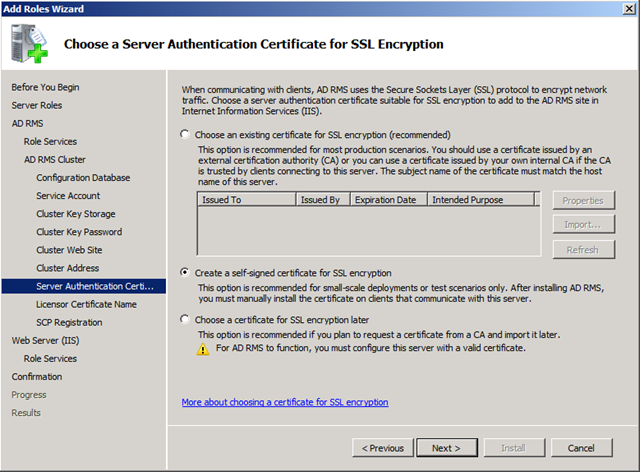Click the Refresh button
This screenshot has width=640, height=472.
click(583, 249)
